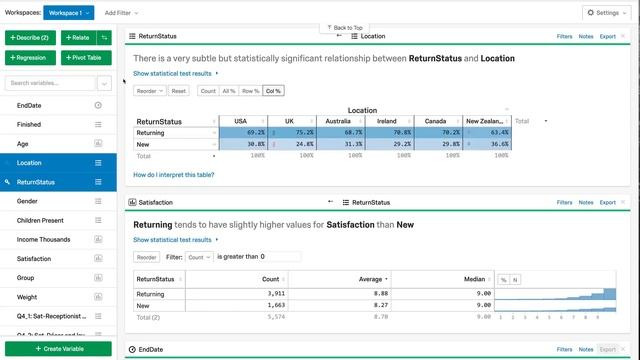
Task: Open the Add Filter dropdown
Action: tap(121, 13)
